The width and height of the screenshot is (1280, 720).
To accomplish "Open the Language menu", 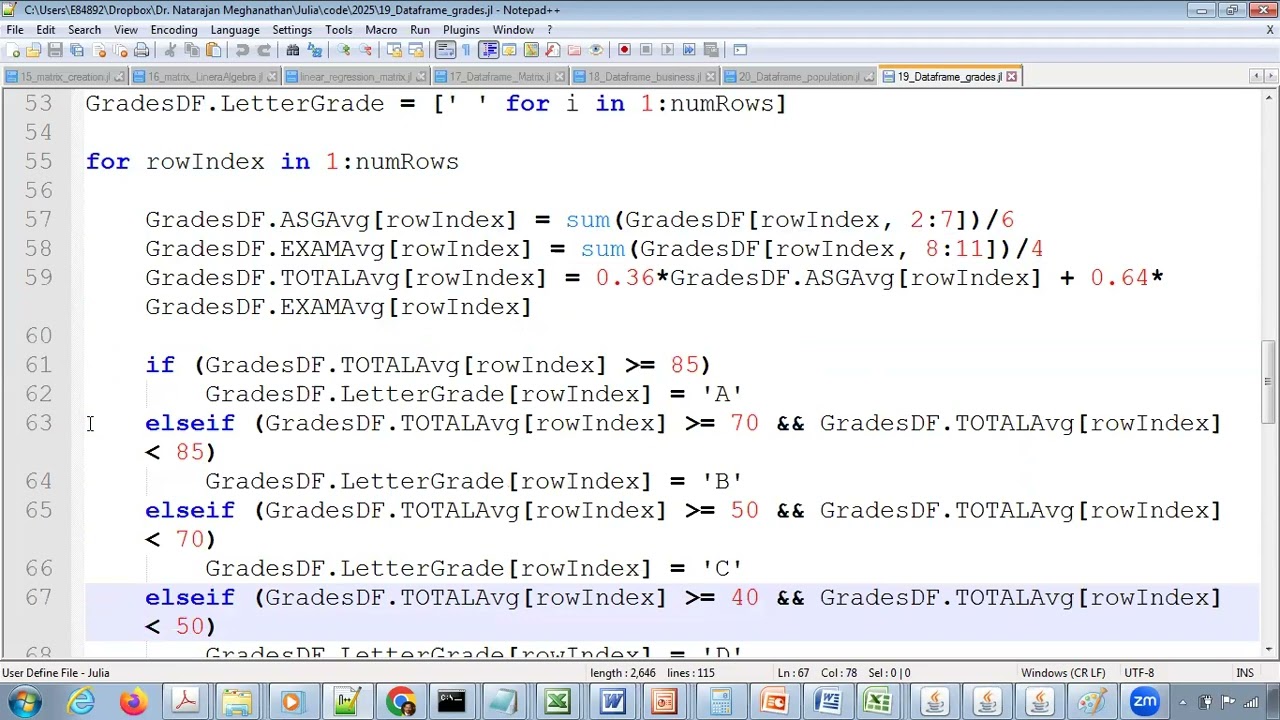I will pyautogui.click(x=235, y=30).
